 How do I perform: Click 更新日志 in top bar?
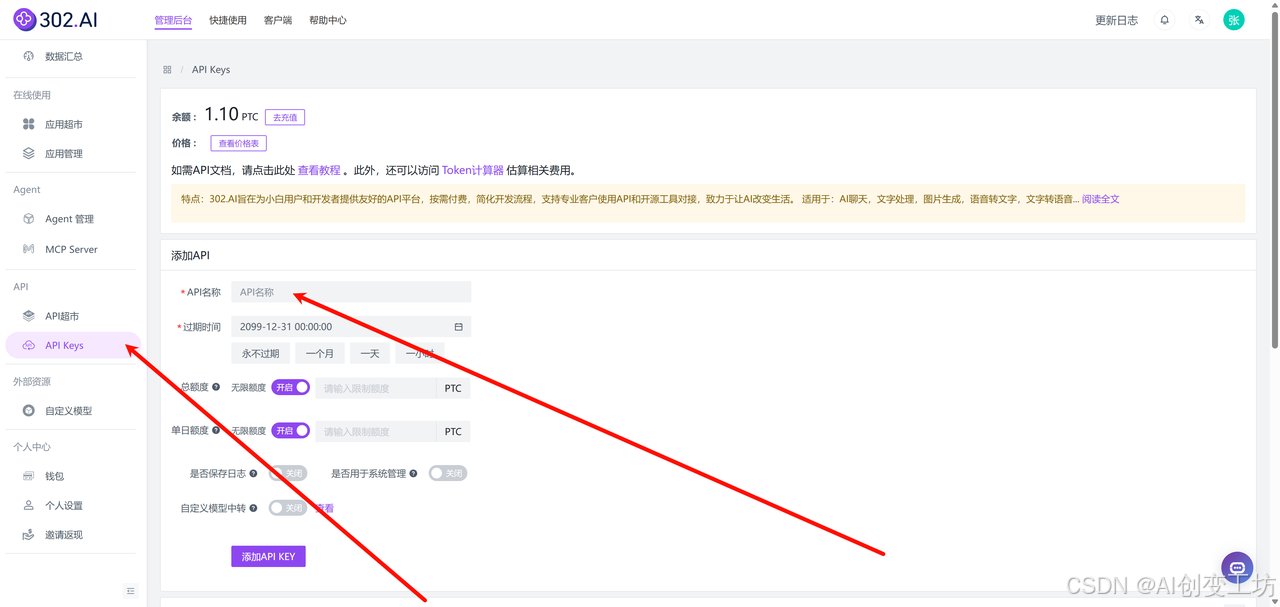[1116, 20]
